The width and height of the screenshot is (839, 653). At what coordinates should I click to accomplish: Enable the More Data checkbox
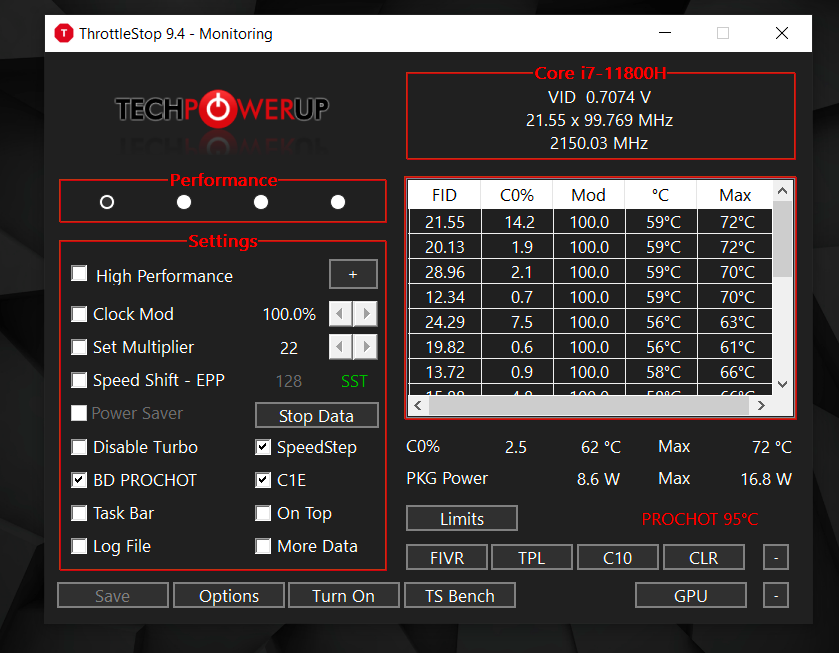263,546
